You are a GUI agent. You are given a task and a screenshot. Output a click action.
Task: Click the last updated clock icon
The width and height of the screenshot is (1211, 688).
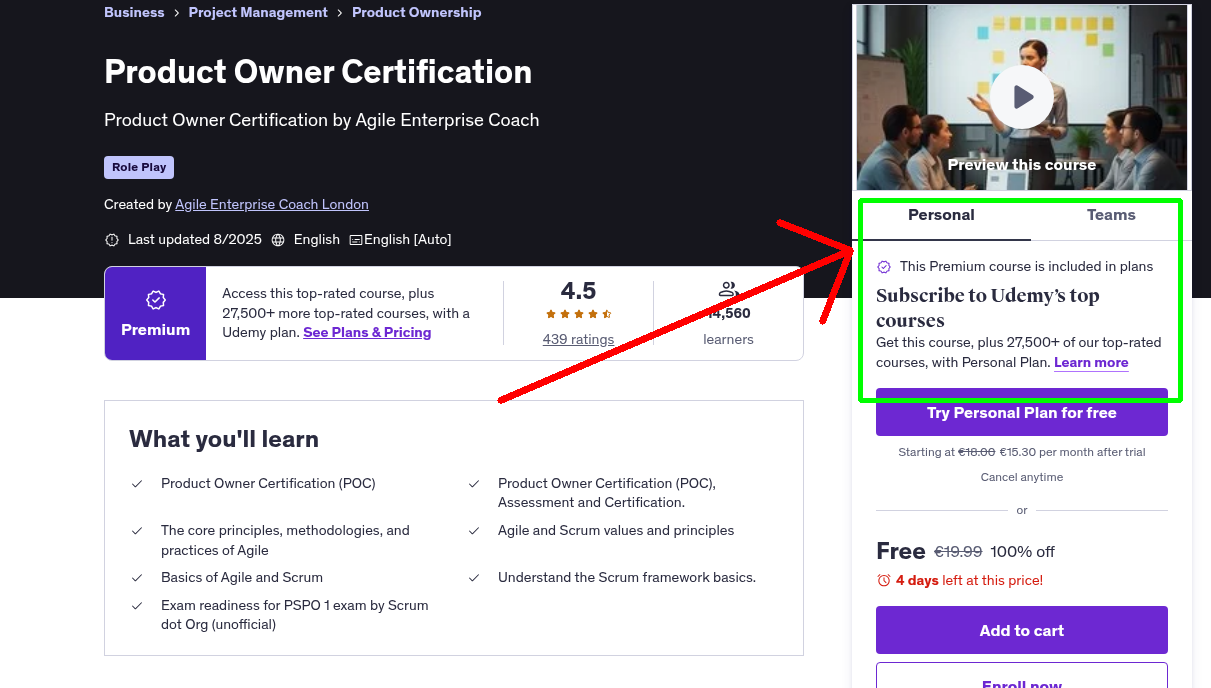(112, 240)
